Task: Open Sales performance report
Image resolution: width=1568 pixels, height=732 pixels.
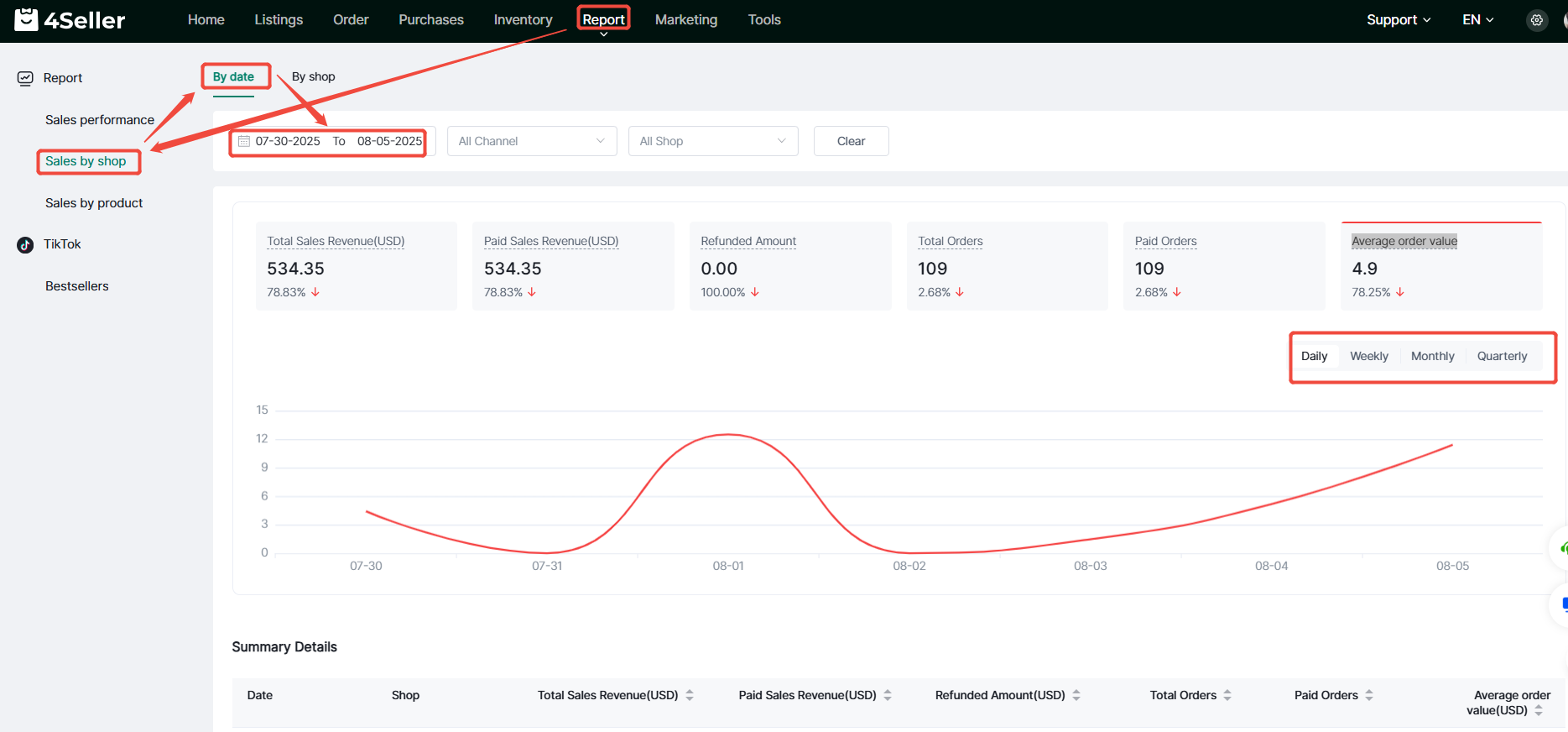Action: (100, 120)
